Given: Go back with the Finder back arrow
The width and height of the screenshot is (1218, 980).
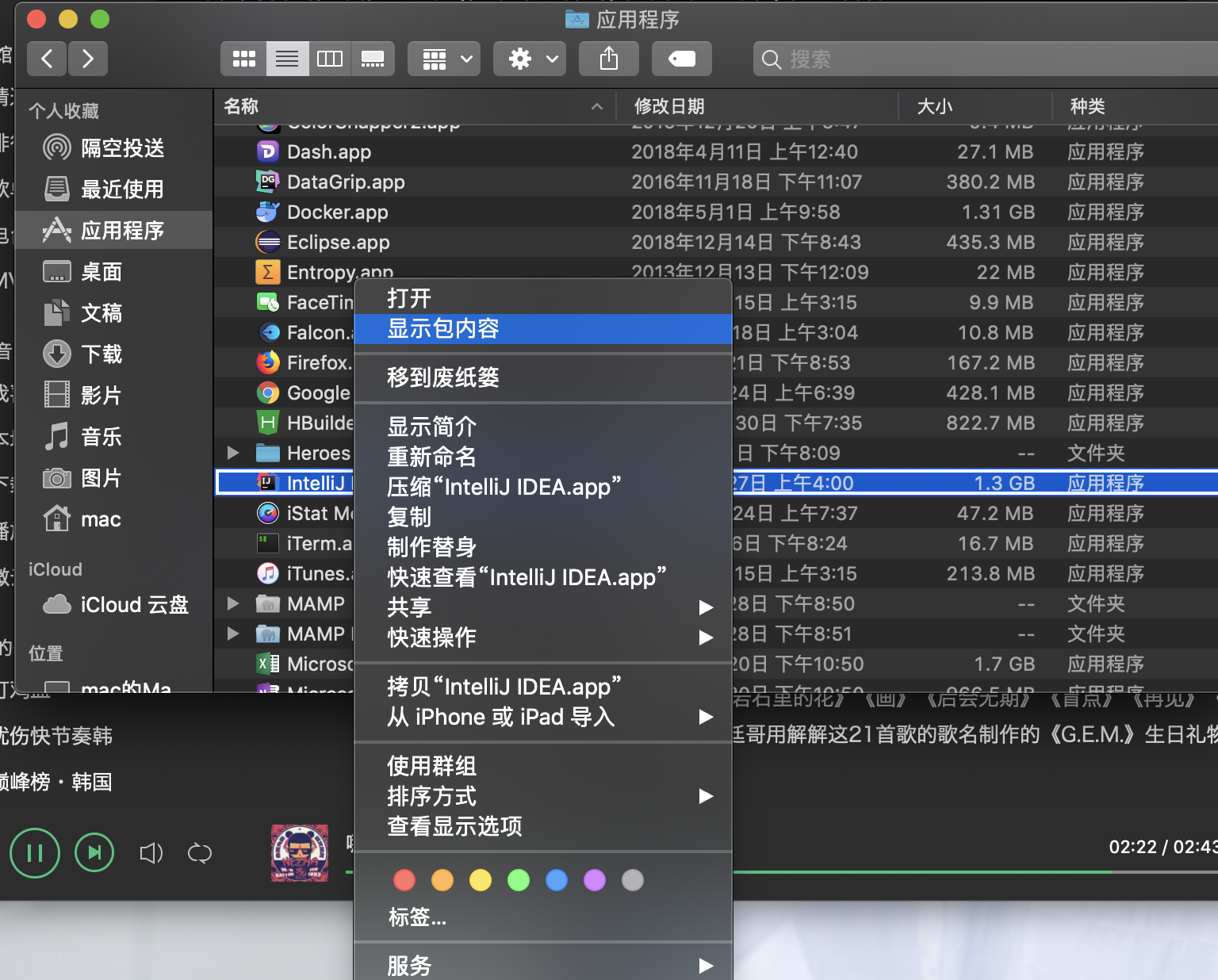Looking at the screenshot, I should 47,59.
